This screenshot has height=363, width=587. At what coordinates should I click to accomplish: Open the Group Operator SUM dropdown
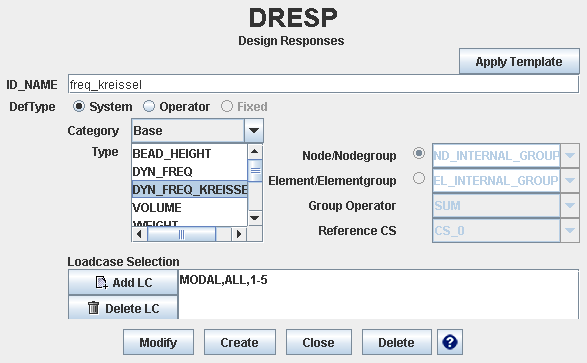pyautogui.click(x=570, y=205)
